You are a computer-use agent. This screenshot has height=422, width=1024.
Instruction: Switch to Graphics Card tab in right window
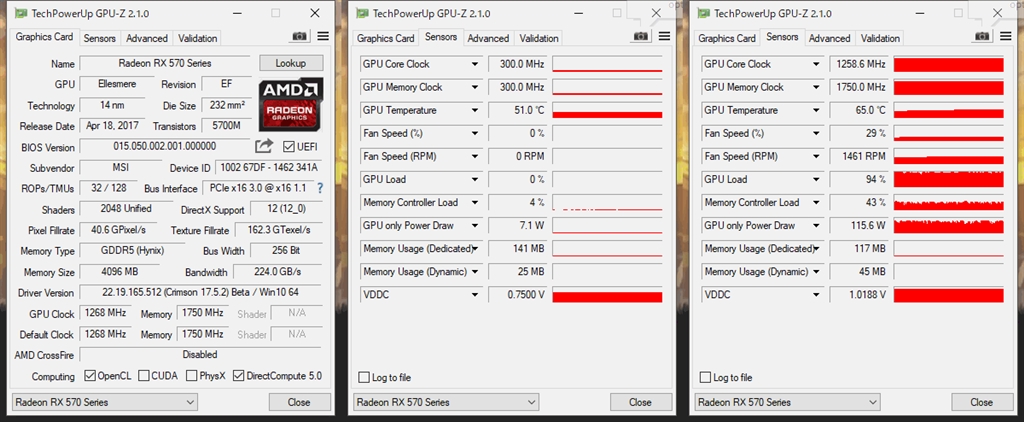tap(728, 38)
